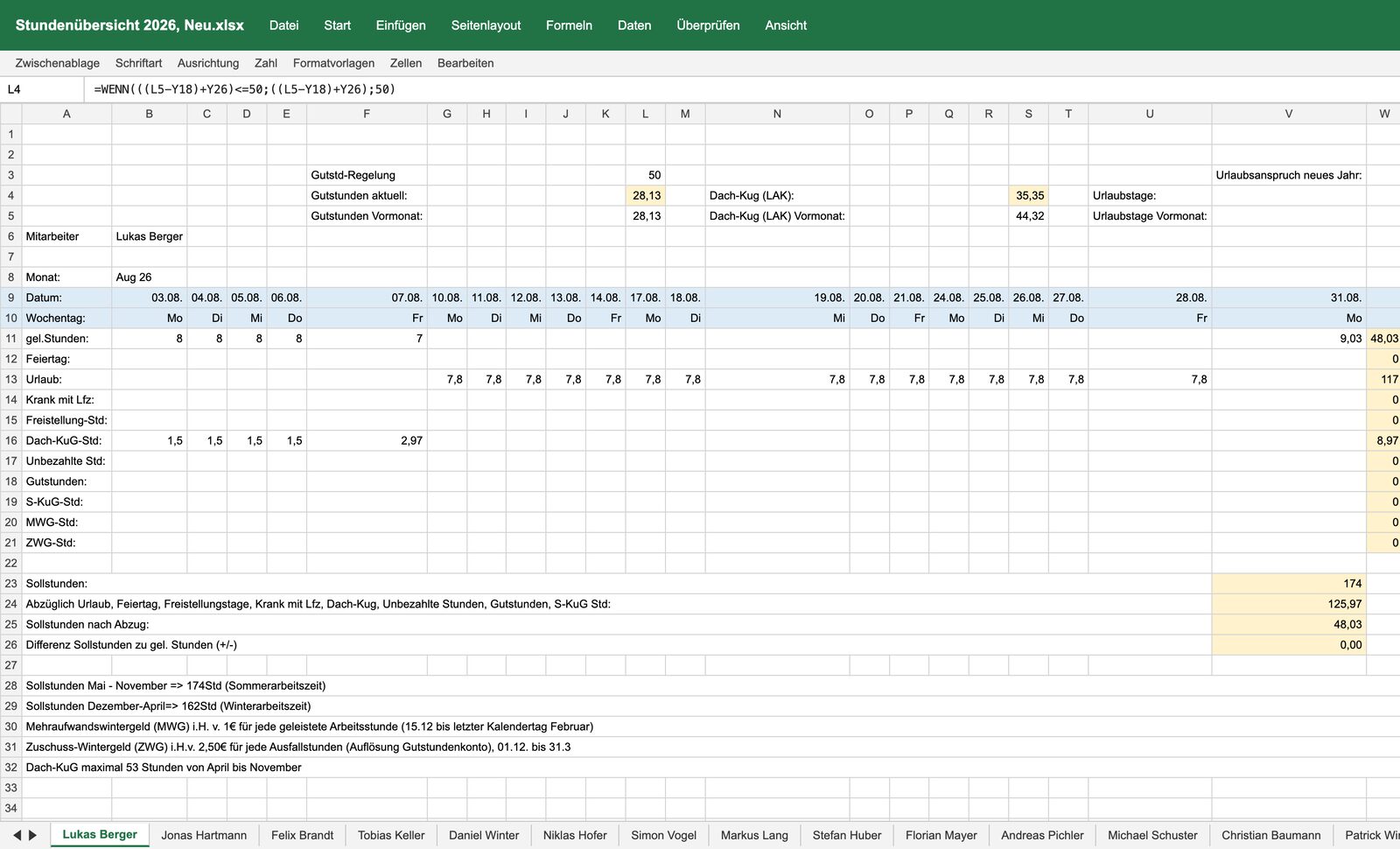This screenshot has width=1400, height=849.
Task: Open the Markus Lang sheet tab
Action: click(754, 835)
